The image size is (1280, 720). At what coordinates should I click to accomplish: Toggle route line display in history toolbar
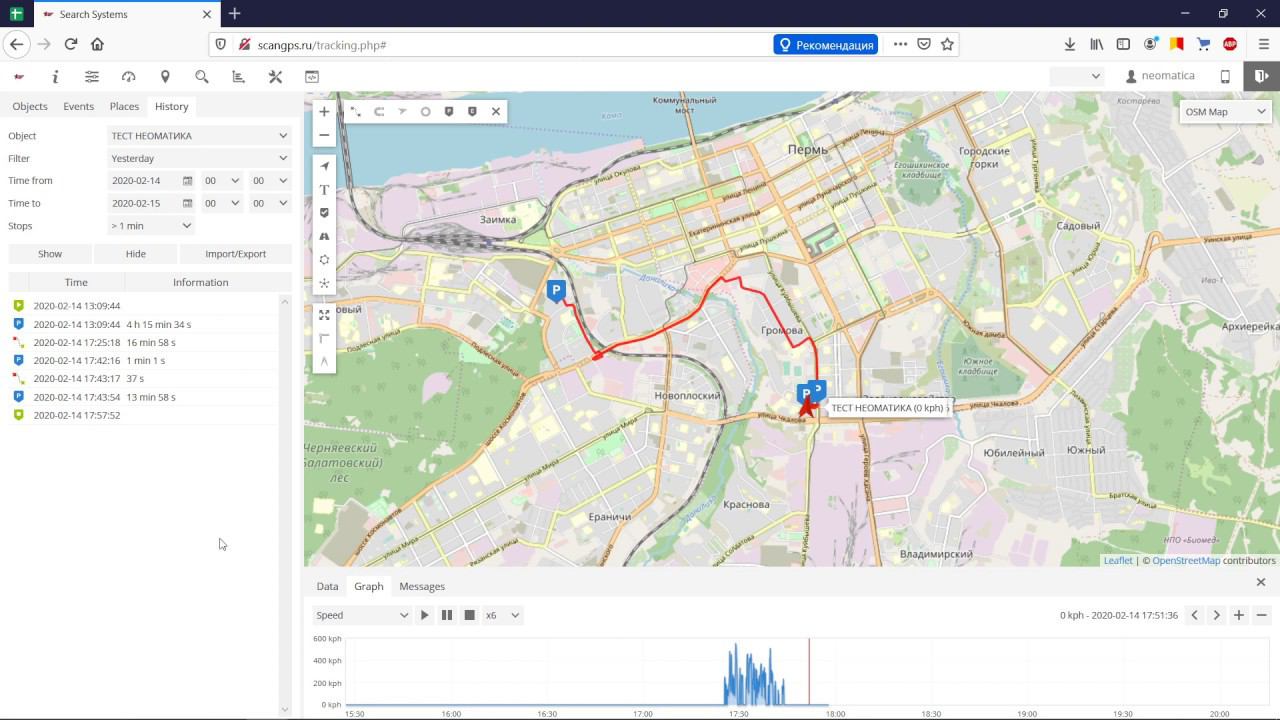[x=355, y=112]
